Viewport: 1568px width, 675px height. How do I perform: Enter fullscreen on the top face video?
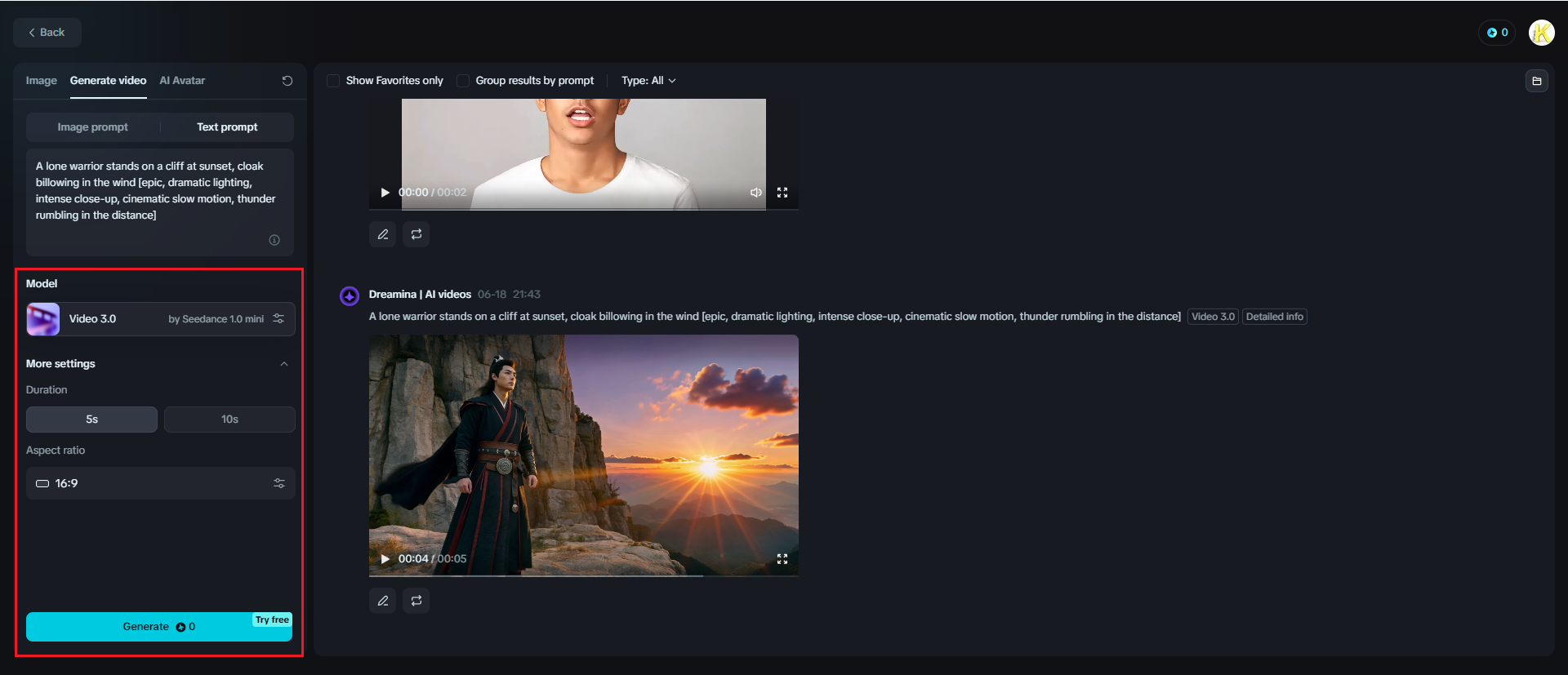[x=782, y=193]
